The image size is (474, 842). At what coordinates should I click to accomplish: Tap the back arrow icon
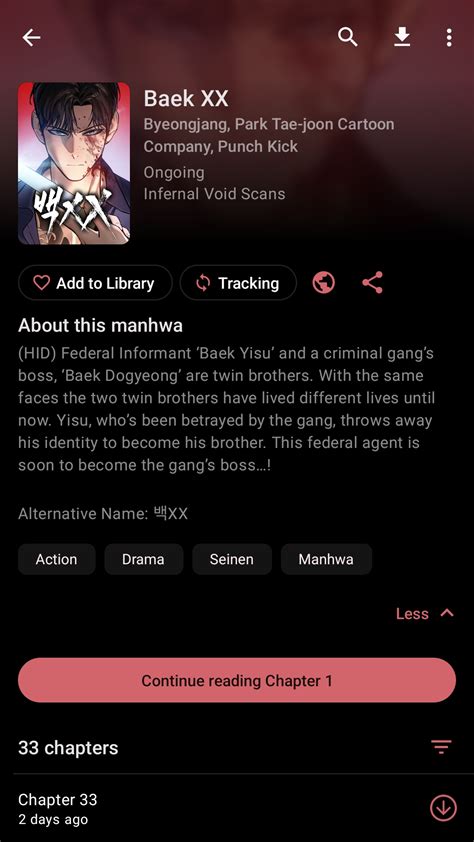click(31, 38)
